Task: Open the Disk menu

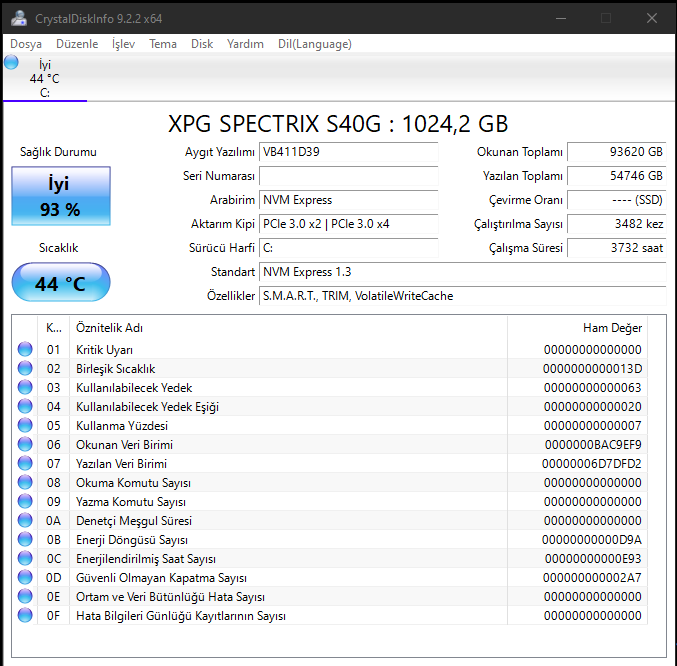Action: (x=202, y=44)
